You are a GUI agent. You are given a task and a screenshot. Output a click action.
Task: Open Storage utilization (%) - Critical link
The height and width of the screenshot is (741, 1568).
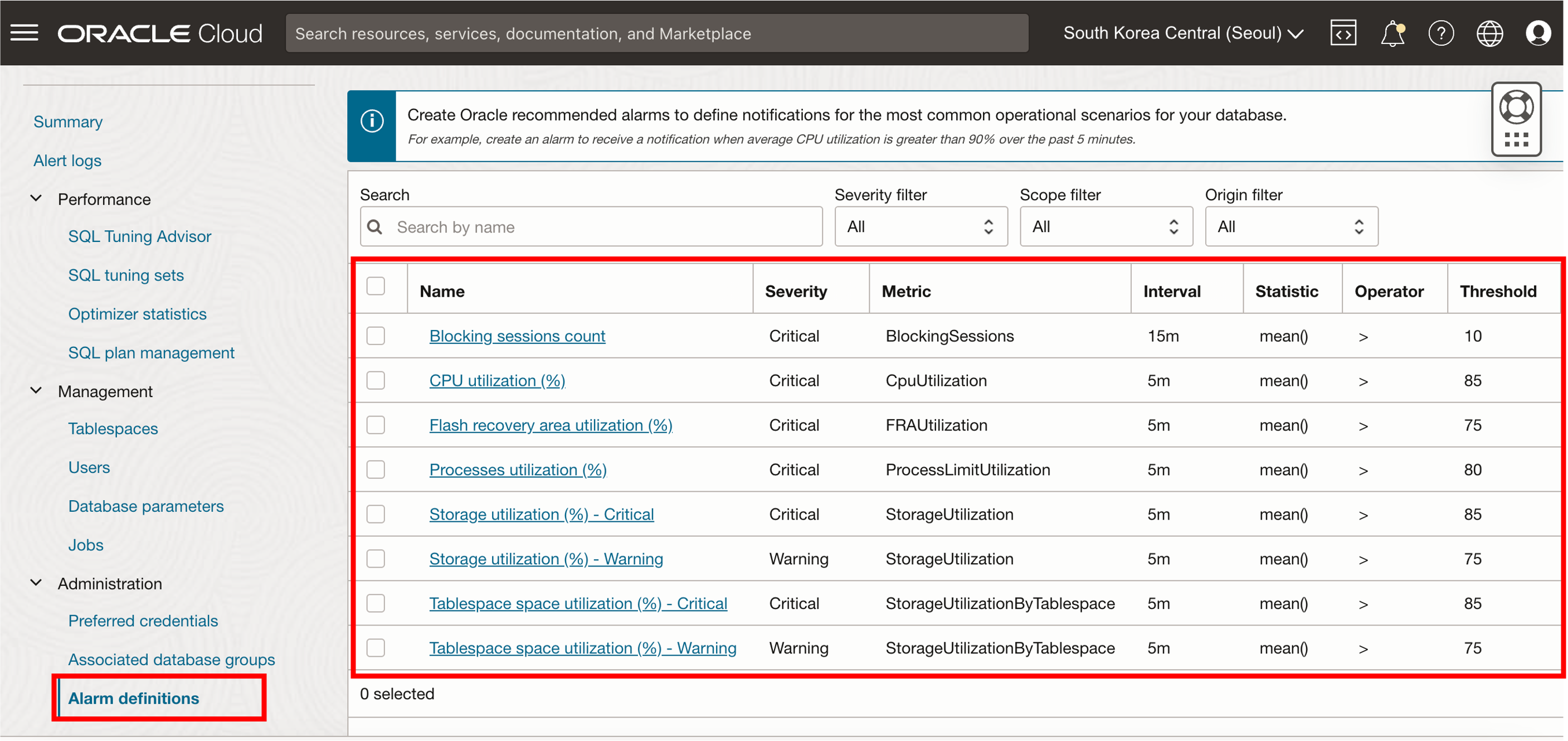click(x=541, y=514)
